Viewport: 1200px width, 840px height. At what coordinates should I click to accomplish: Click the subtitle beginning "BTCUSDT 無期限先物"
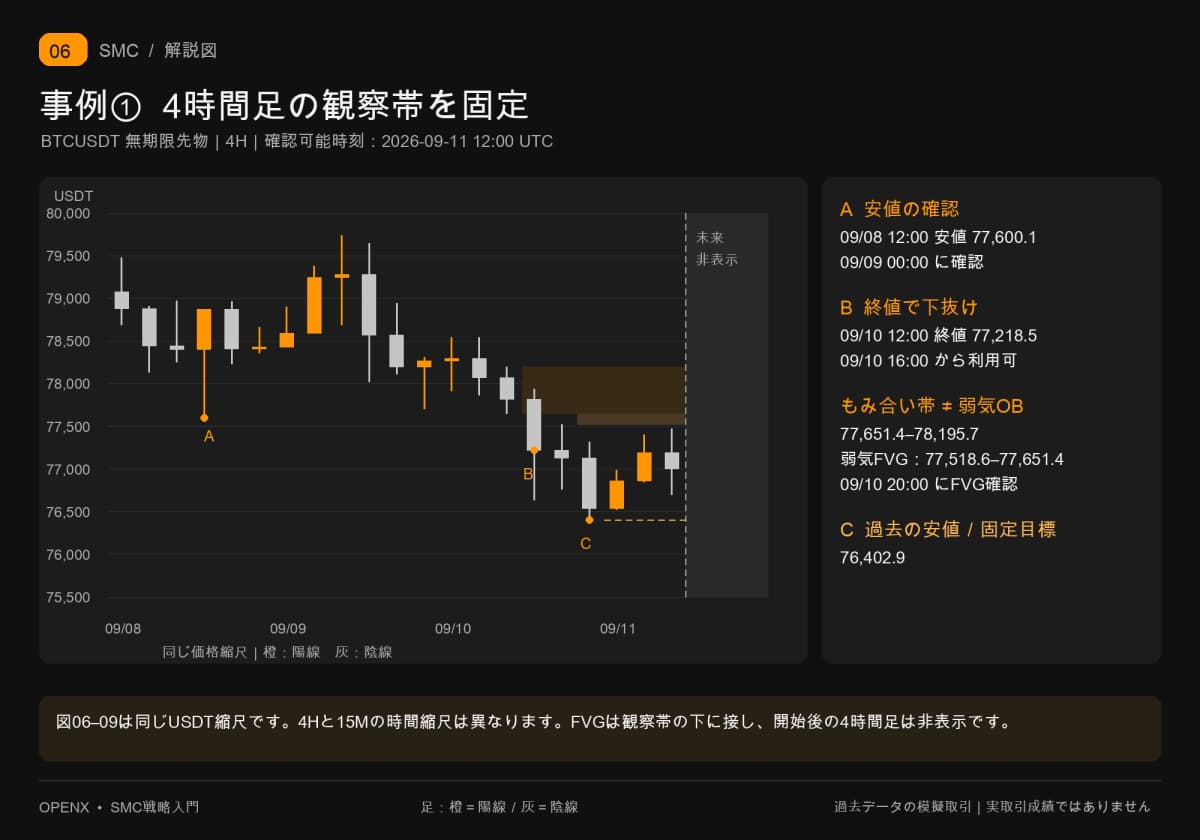click(x=297, y=141)
